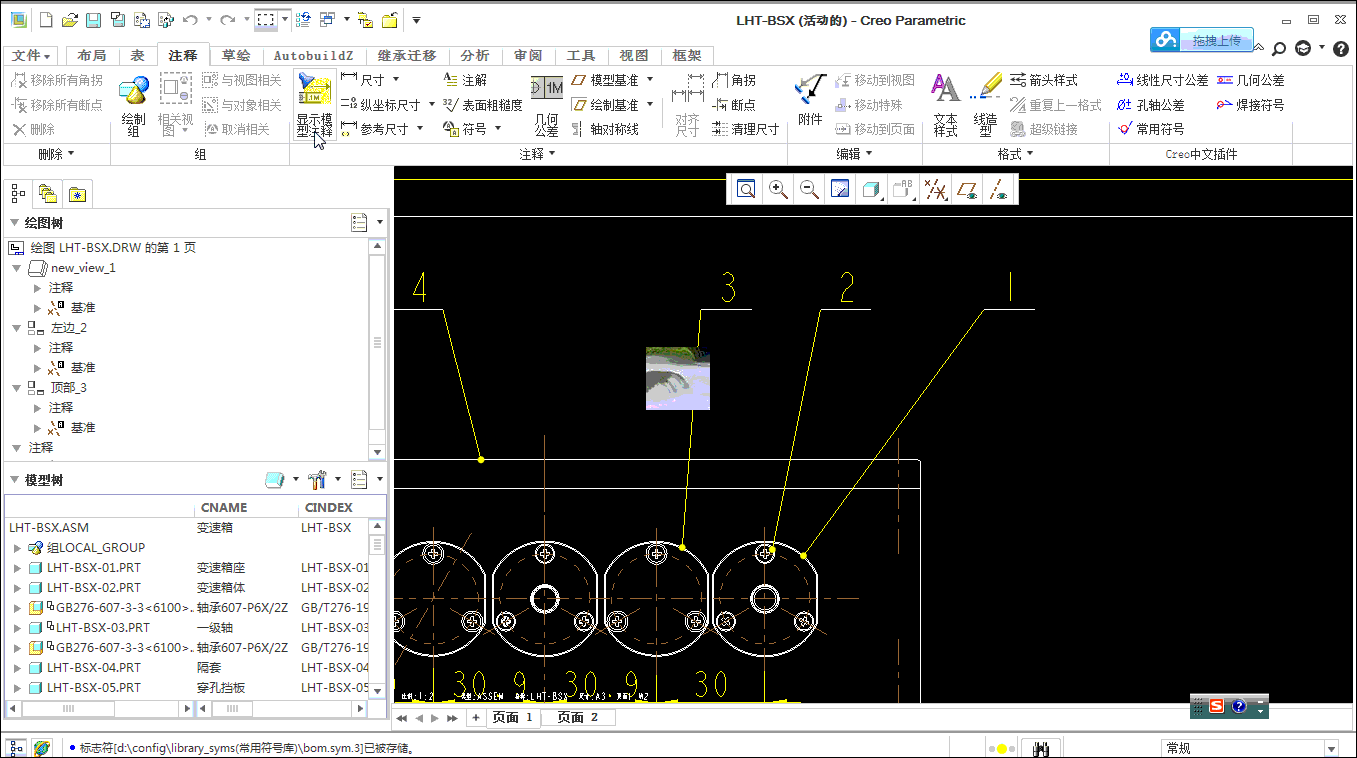This screenshot has width=1357, height=758.
Task: Click the Cleanup Dimensions (清理尺寸) button
Action: [x=745, y=129]
